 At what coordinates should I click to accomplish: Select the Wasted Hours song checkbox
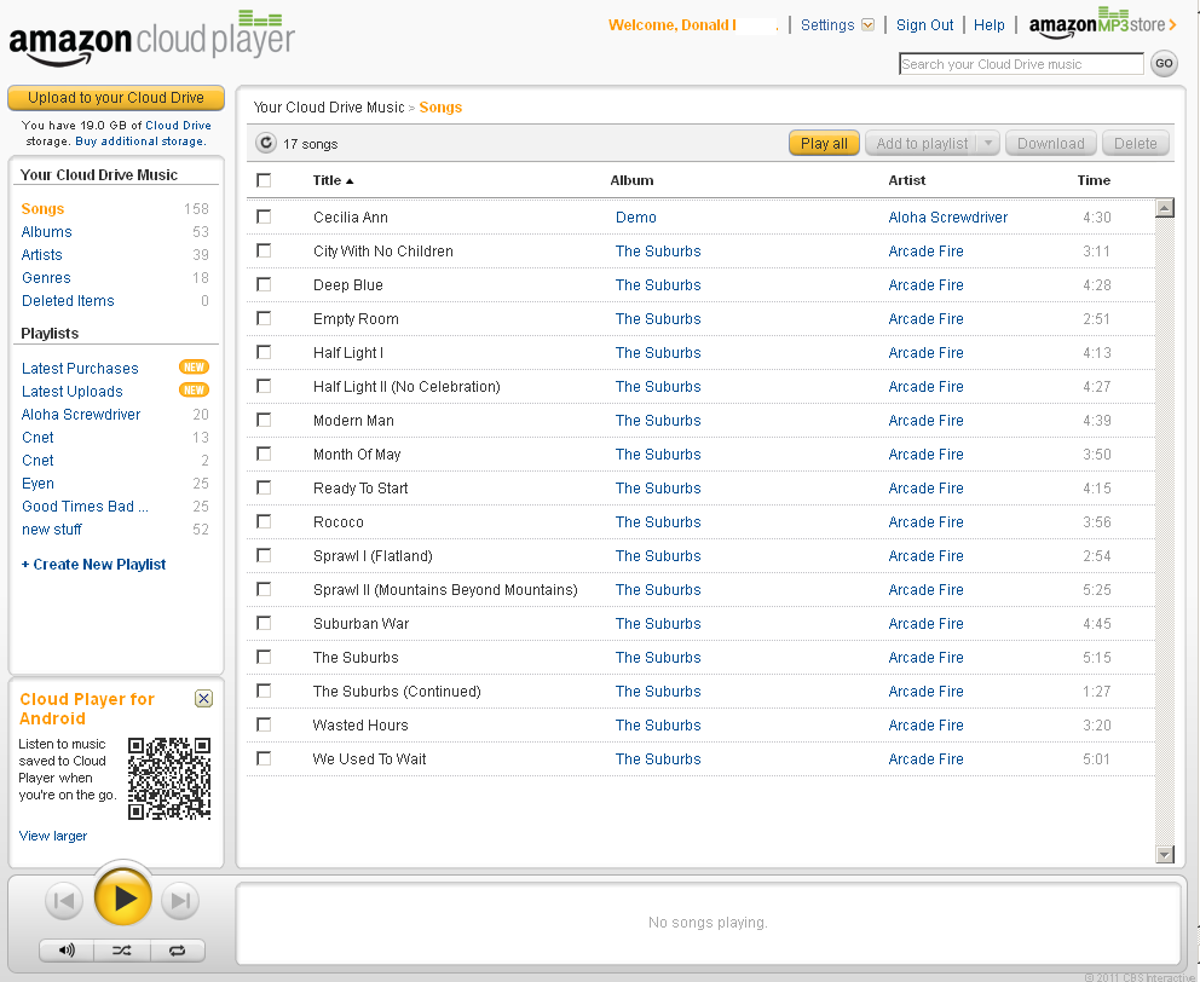[264, 725]
